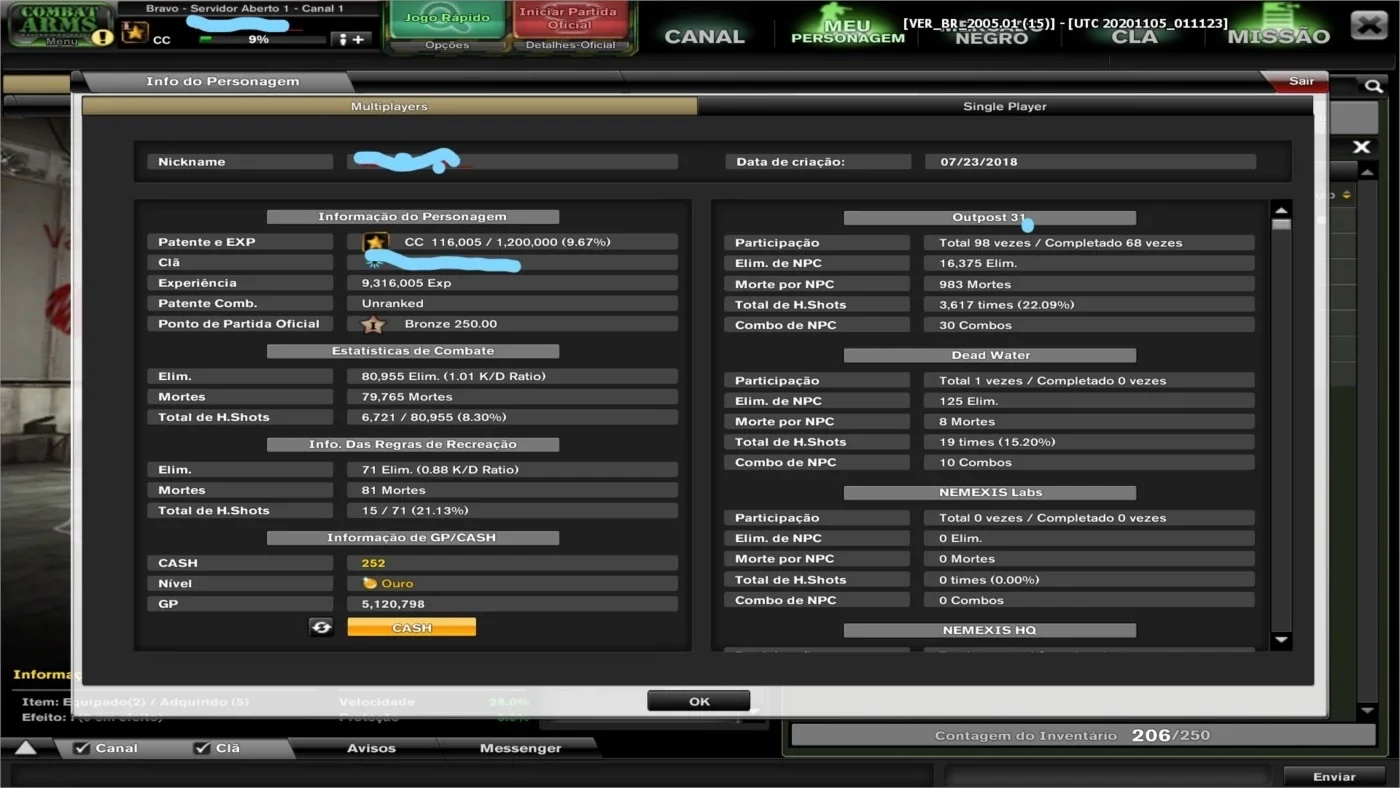Click the gold coin Ouro icon
The height and width of the screenshot is (788, 1400).
tap(370, 583)
